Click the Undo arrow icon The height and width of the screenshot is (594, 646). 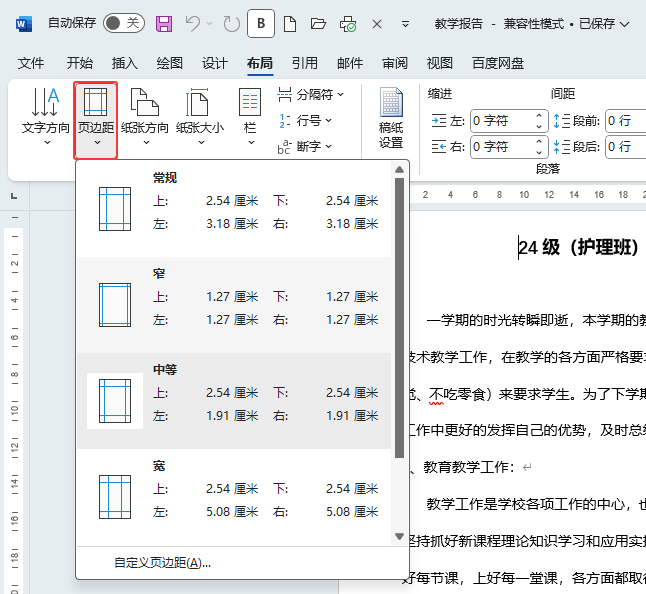(x=192, y=23)
